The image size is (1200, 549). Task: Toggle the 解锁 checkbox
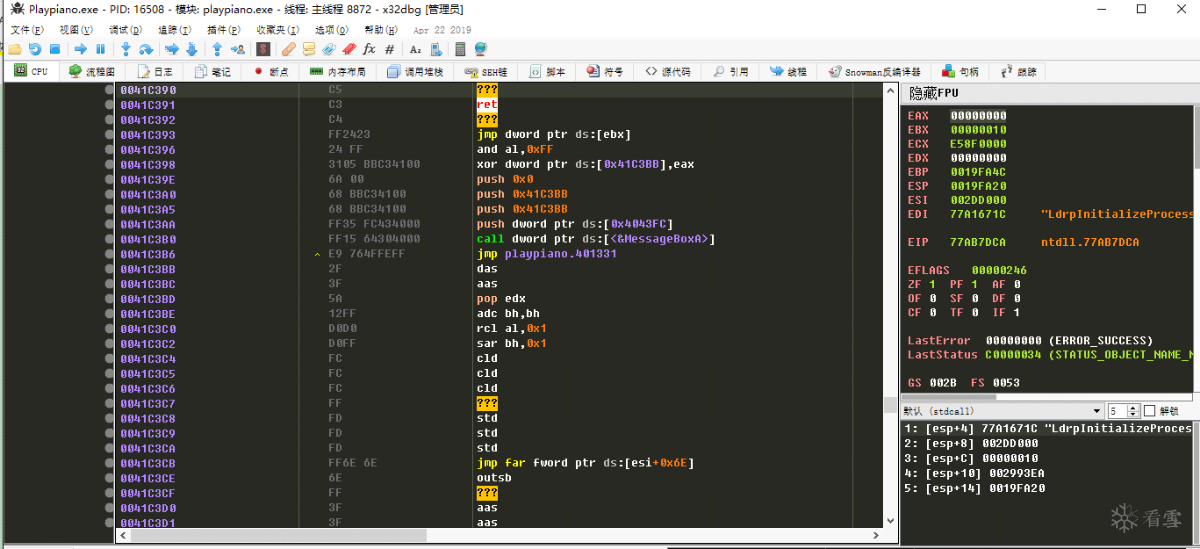(1149, 411)
